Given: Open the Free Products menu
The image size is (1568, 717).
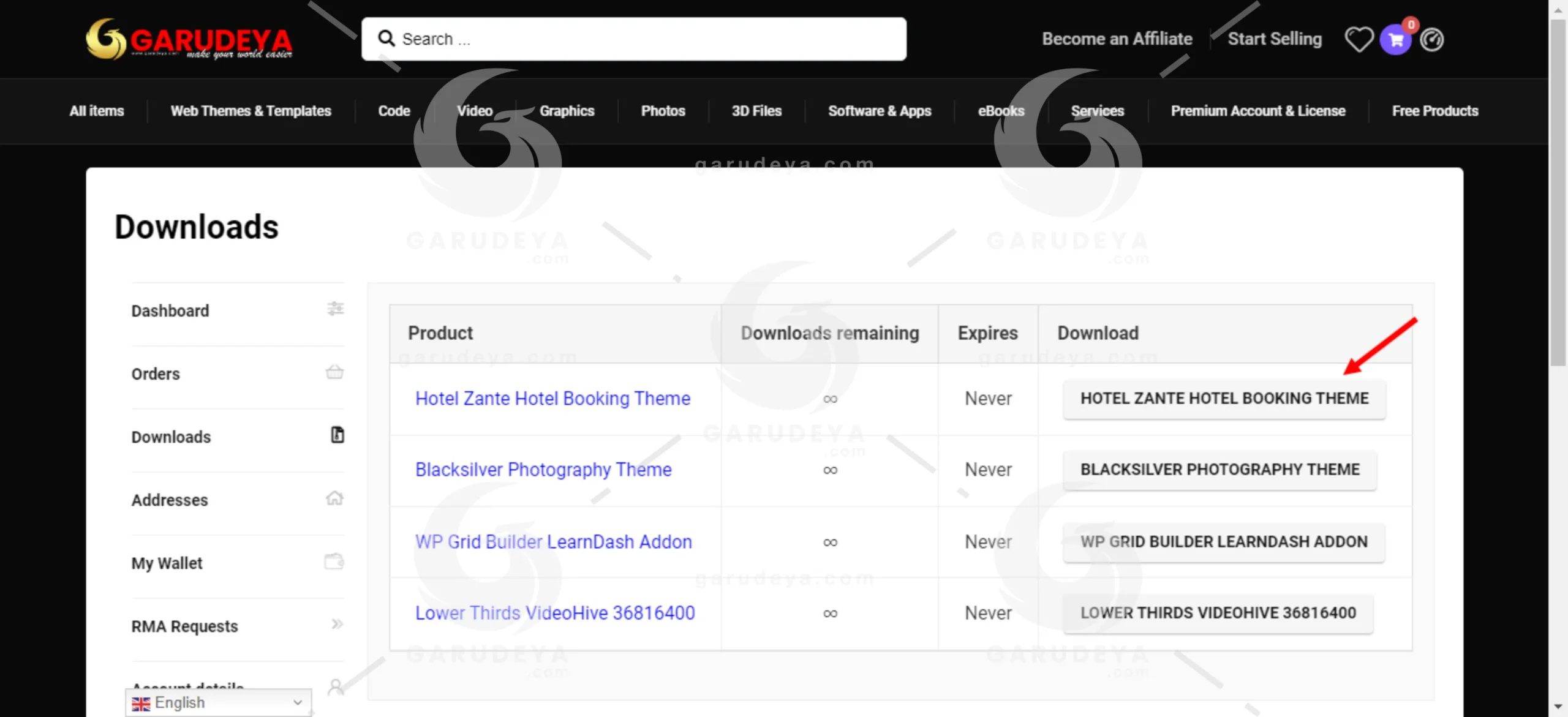Looking at the screenshot, I should (x=1435, y=111).
